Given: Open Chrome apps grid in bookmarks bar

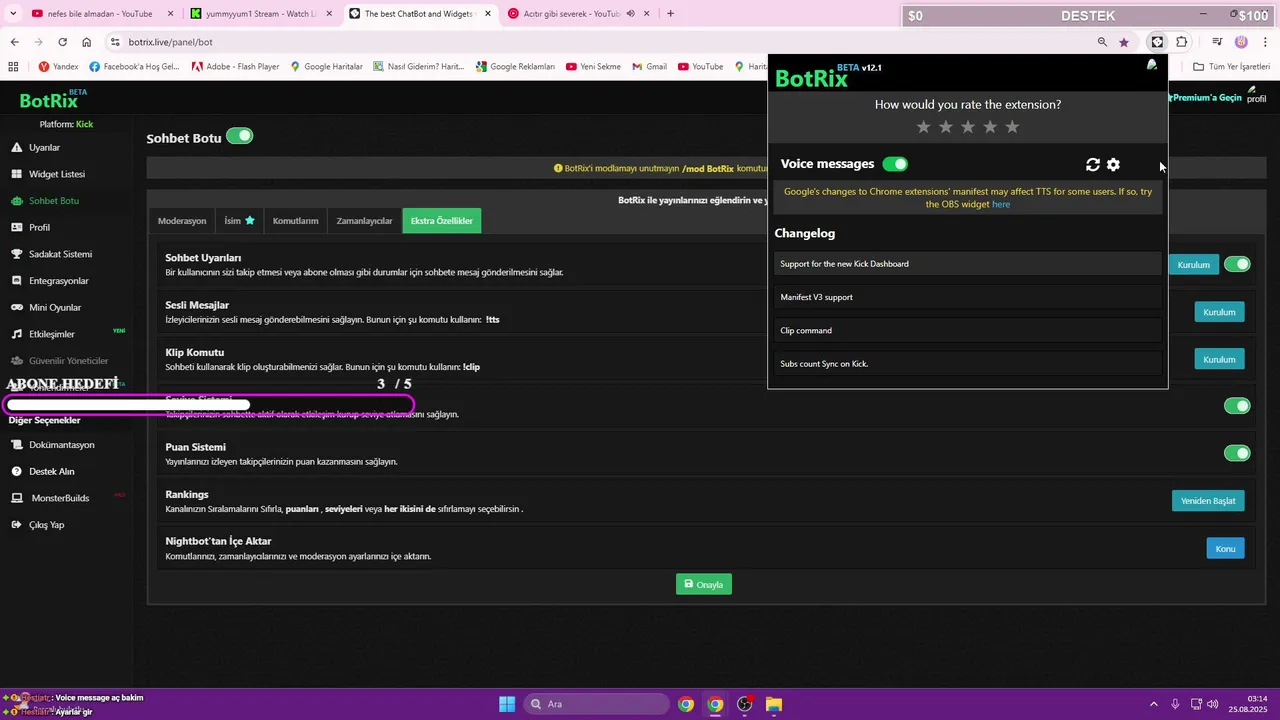Looking at the screenshot, I should coord(13,67).
